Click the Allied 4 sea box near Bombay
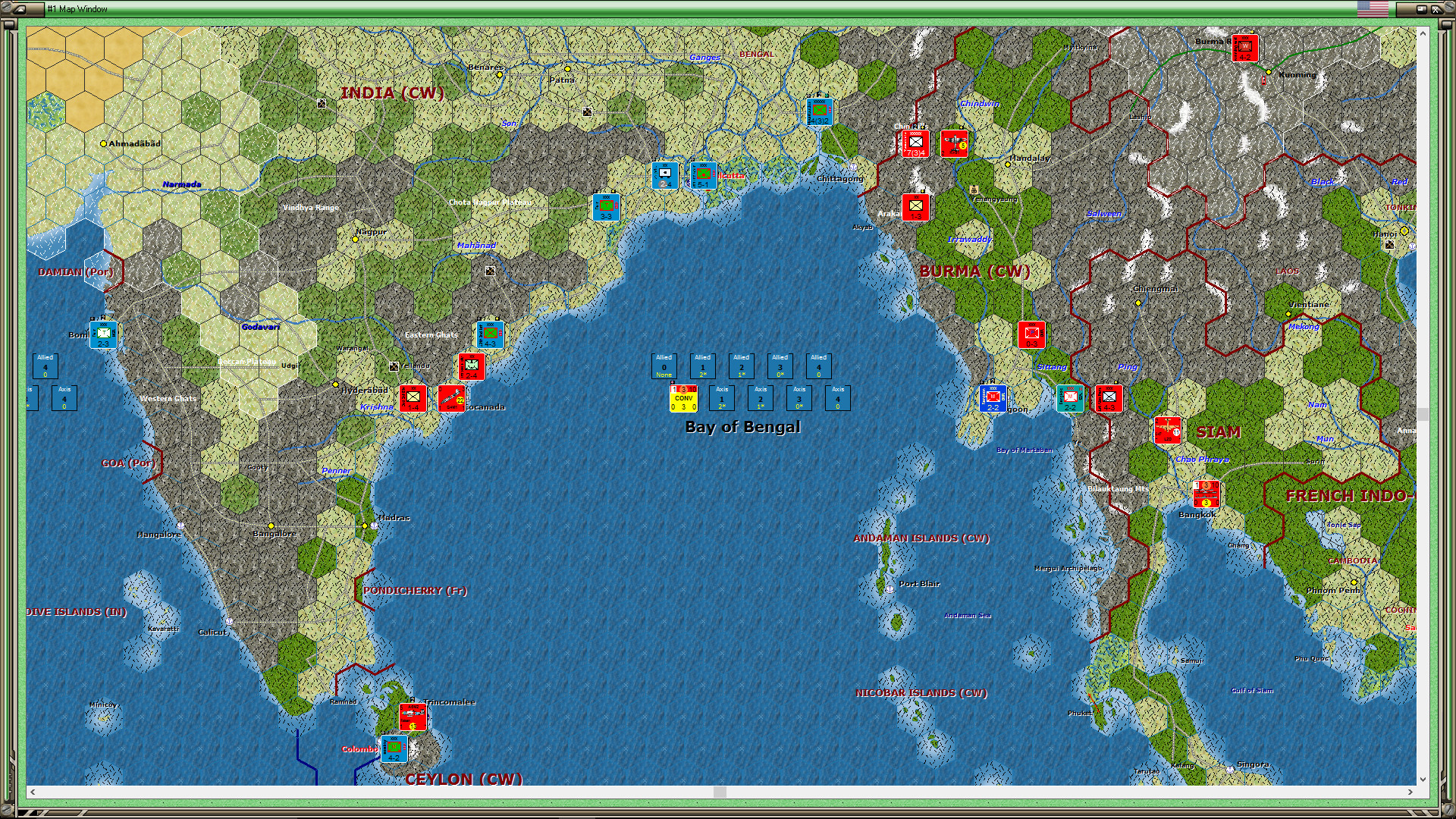1456x819 pixels. point(45,366)
